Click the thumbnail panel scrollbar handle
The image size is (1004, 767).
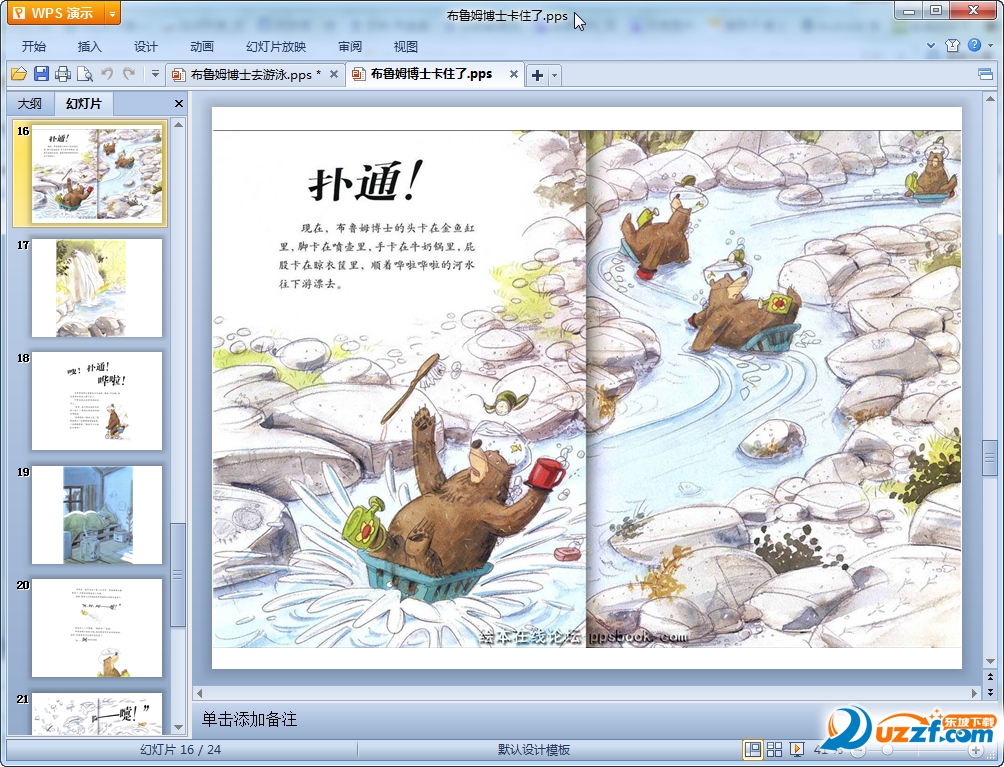pyautogui.click(x=178, y=575)
